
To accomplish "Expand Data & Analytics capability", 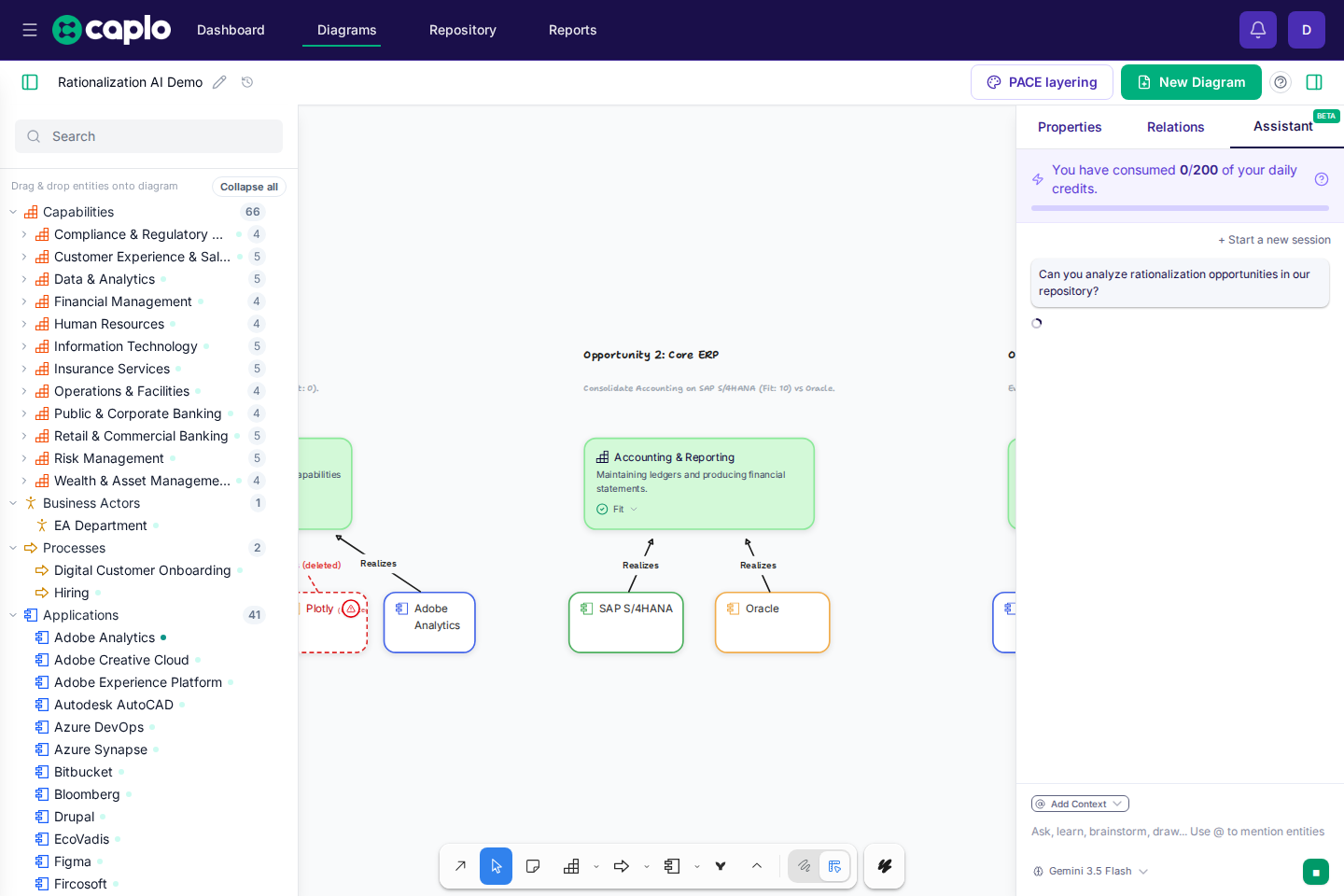I will point(24,279).
